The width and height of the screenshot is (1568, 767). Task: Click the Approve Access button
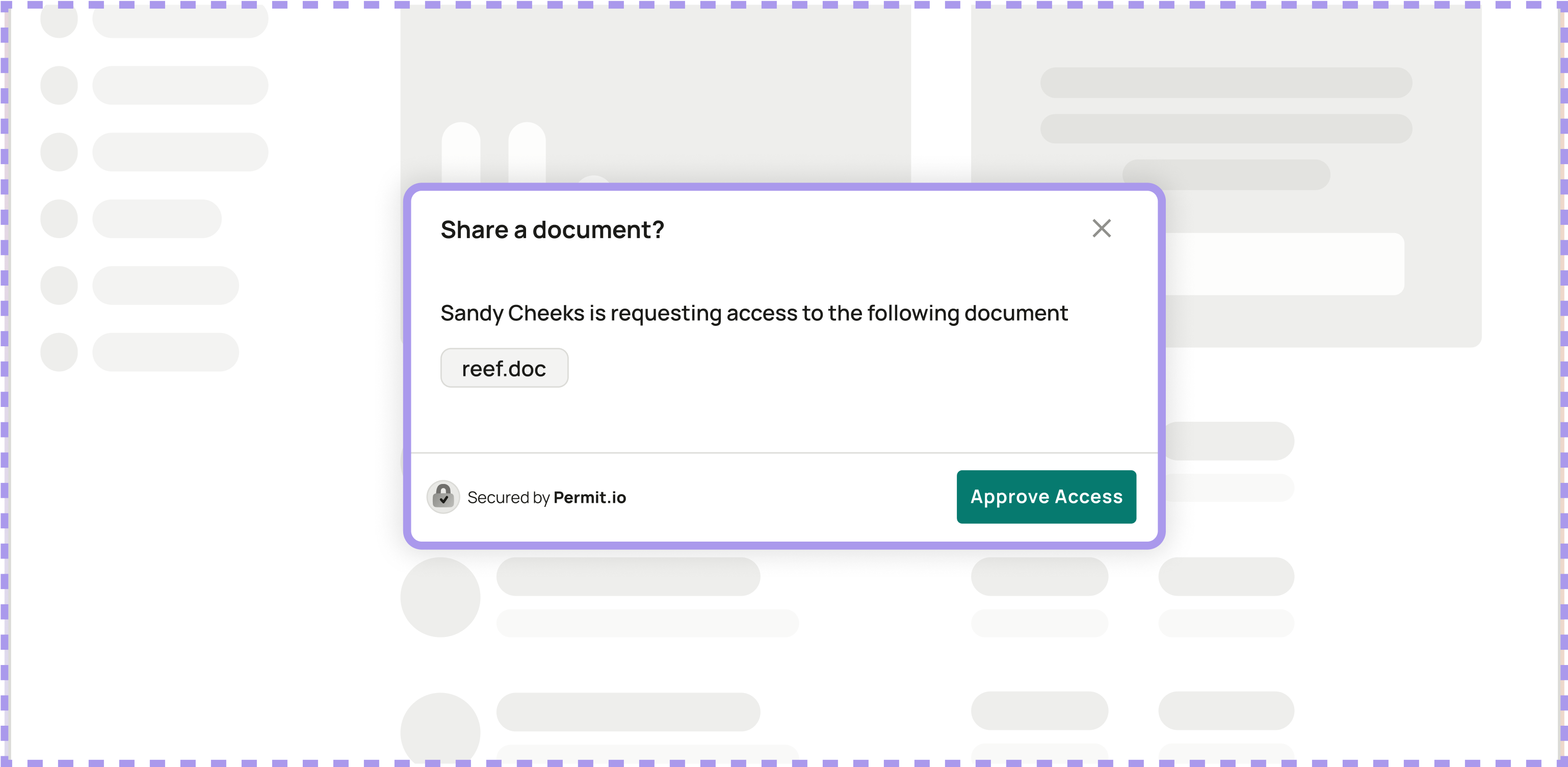1046,497
